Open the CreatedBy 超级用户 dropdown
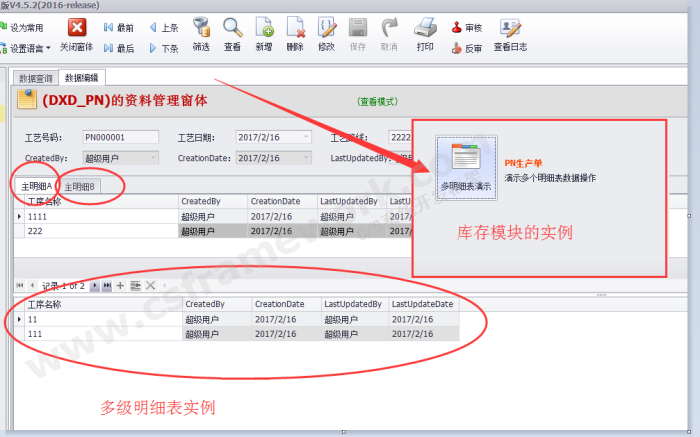This screenshot has width=700, height=437. pos(153,158)
